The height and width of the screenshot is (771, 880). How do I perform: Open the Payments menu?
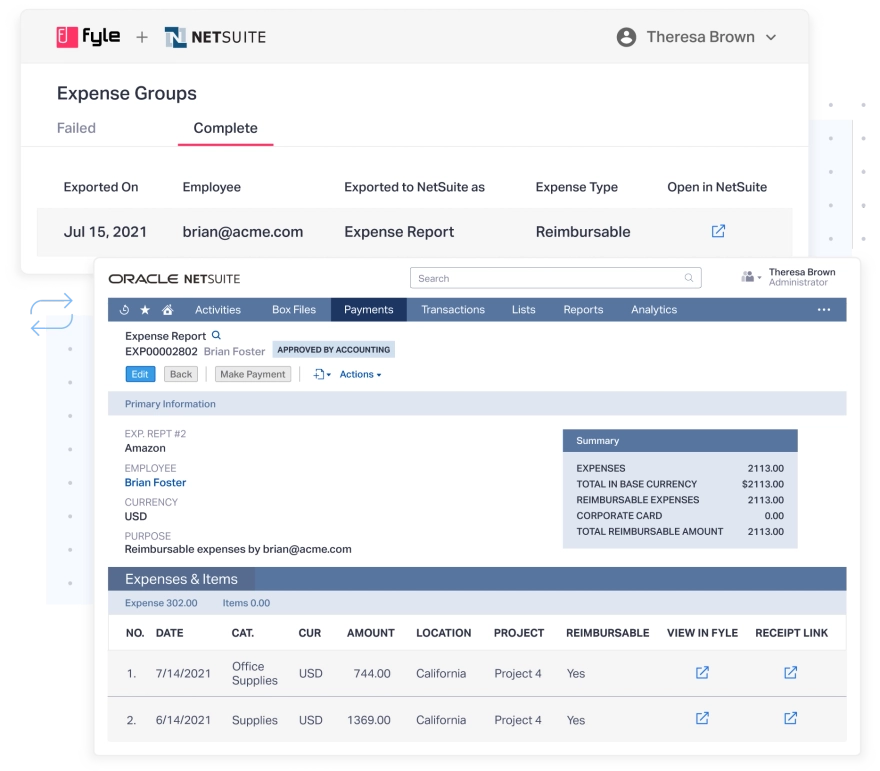[369, 310]
